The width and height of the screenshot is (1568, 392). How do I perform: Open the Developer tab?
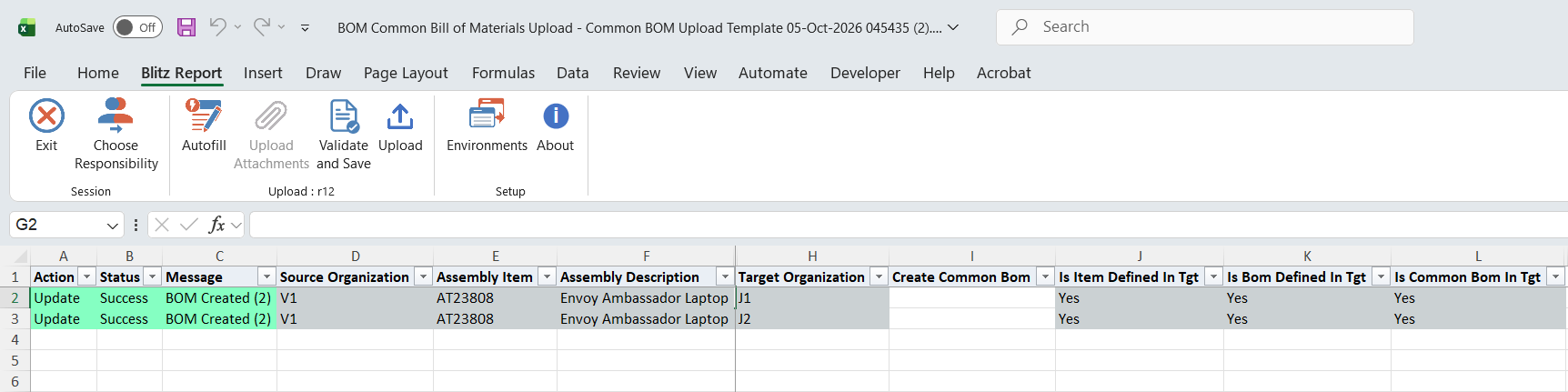[x=865, y=73]
